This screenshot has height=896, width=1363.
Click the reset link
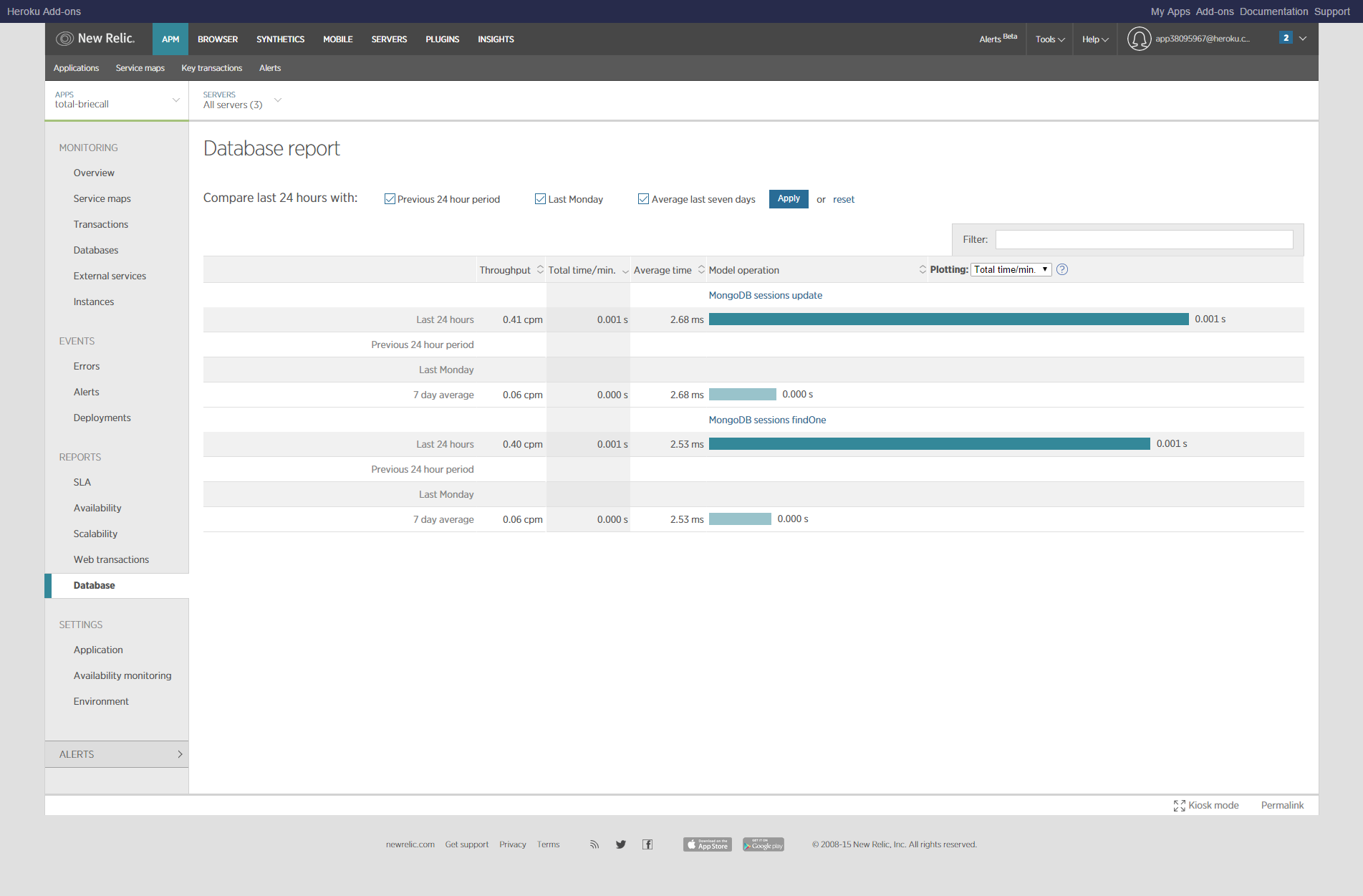coord(843,199)
